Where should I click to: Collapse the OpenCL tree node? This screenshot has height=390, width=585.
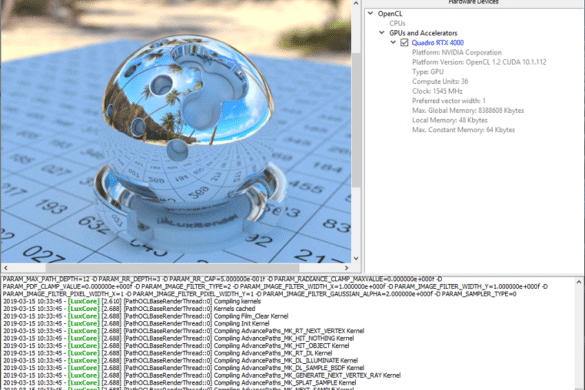(370, 13)
